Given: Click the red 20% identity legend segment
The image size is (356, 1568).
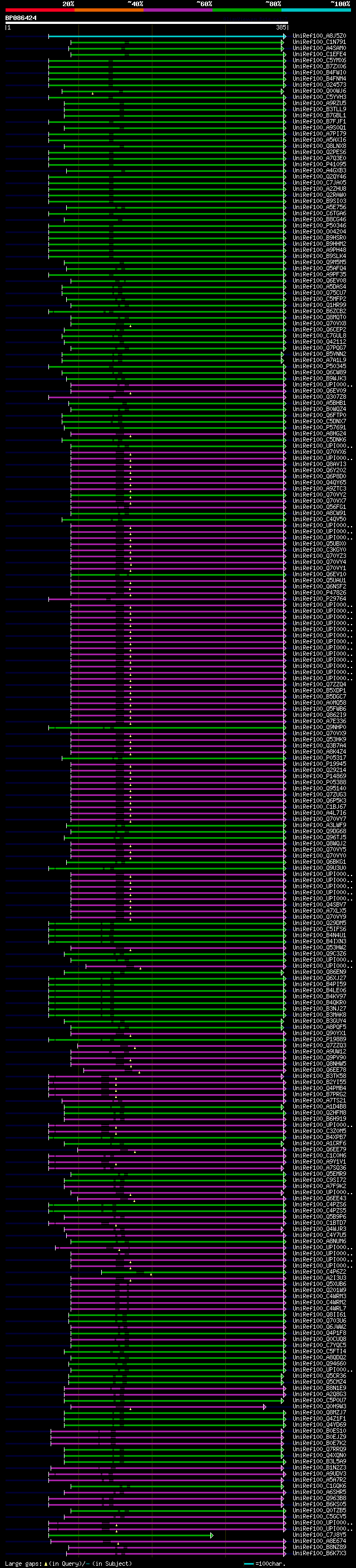Looking at the screenshot, I should (39, 10).
